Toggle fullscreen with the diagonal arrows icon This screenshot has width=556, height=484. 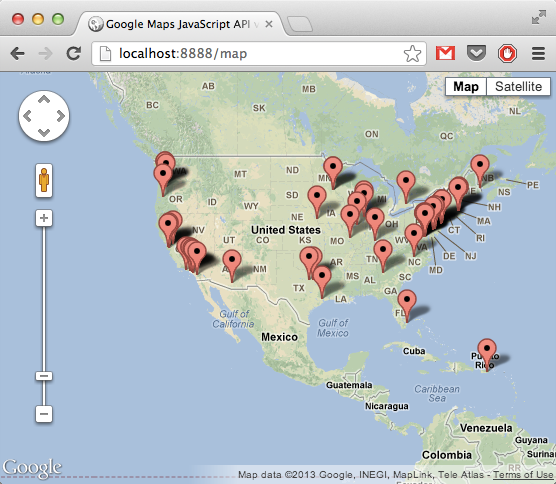point(539,17)
